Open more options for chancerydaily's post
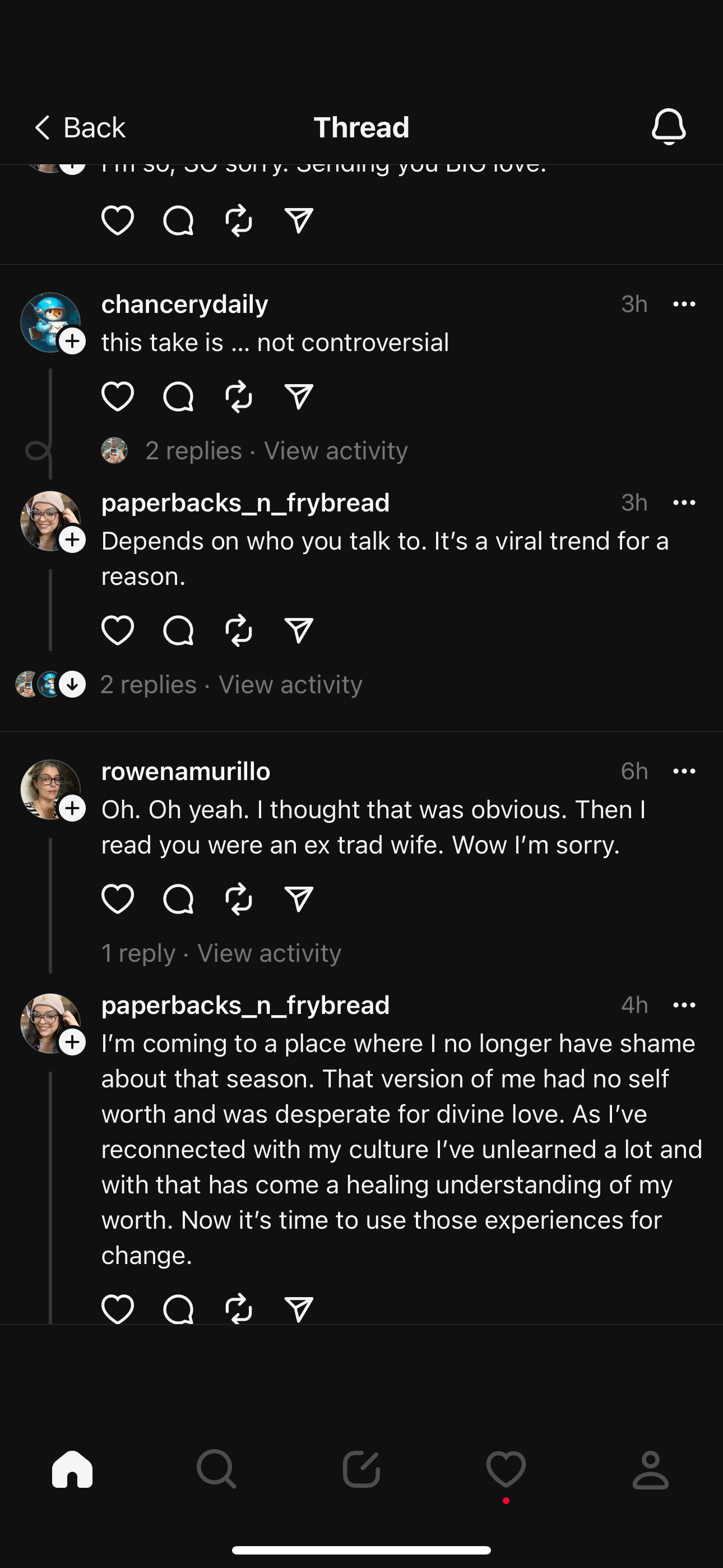Screen dimensions: 723x1568 pos(684,304)
